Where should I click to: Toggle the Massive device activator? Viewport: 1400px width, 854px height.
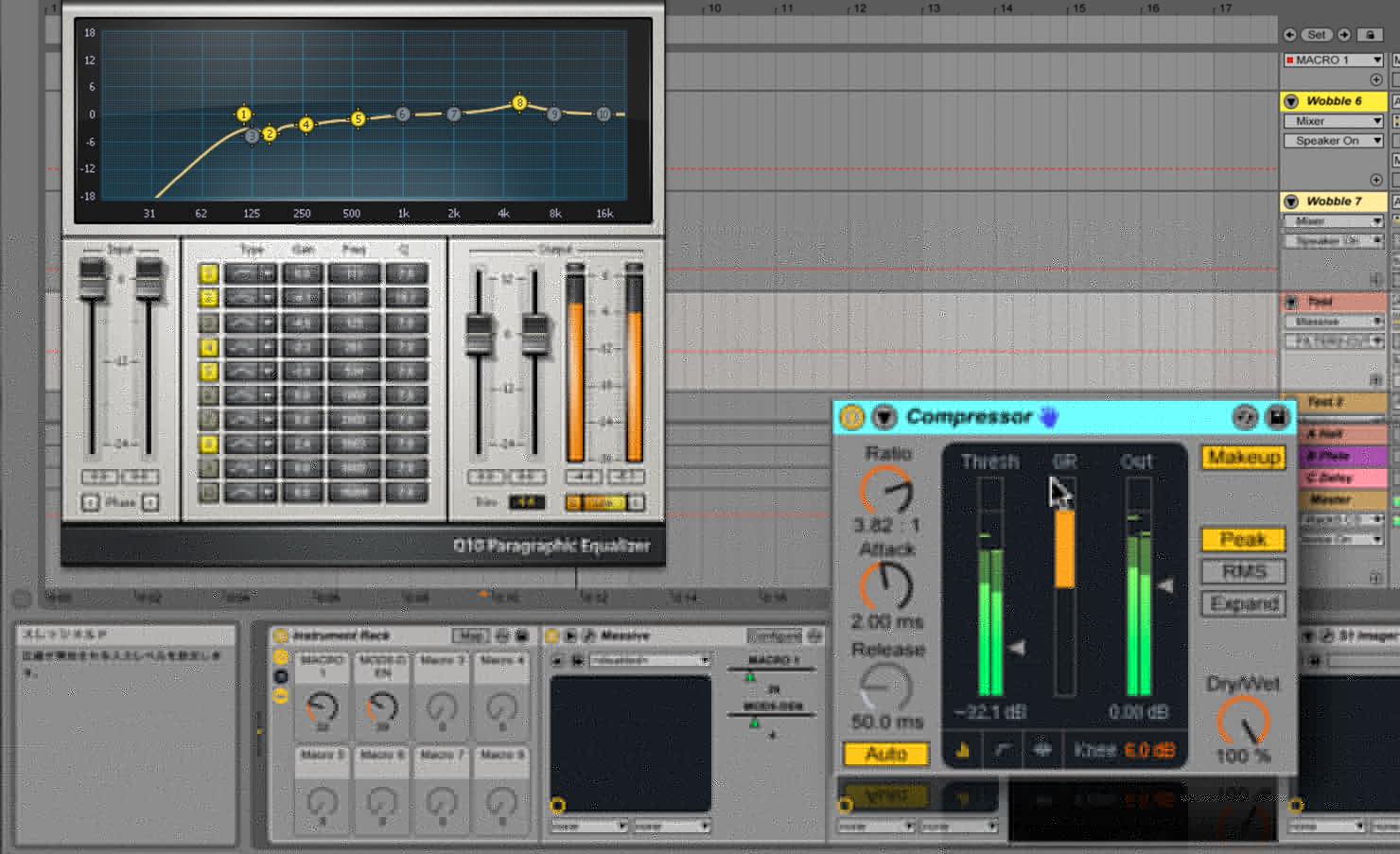point(553,636)
